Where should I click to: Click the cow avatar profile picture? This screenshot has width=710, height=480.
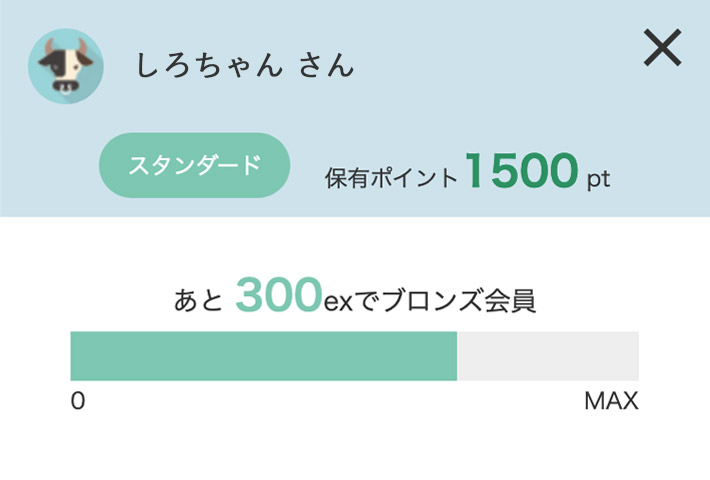tap(66, 66)
